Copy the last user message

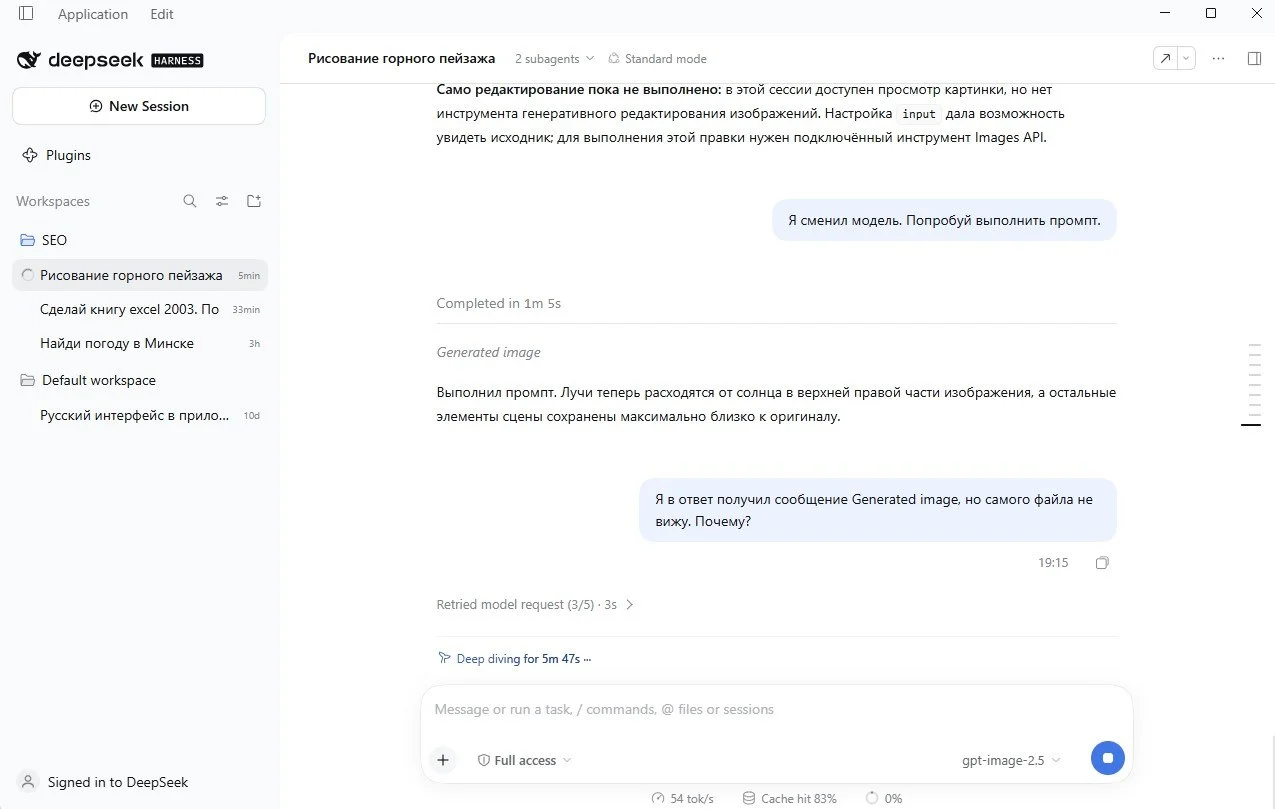pos(1102,563)
